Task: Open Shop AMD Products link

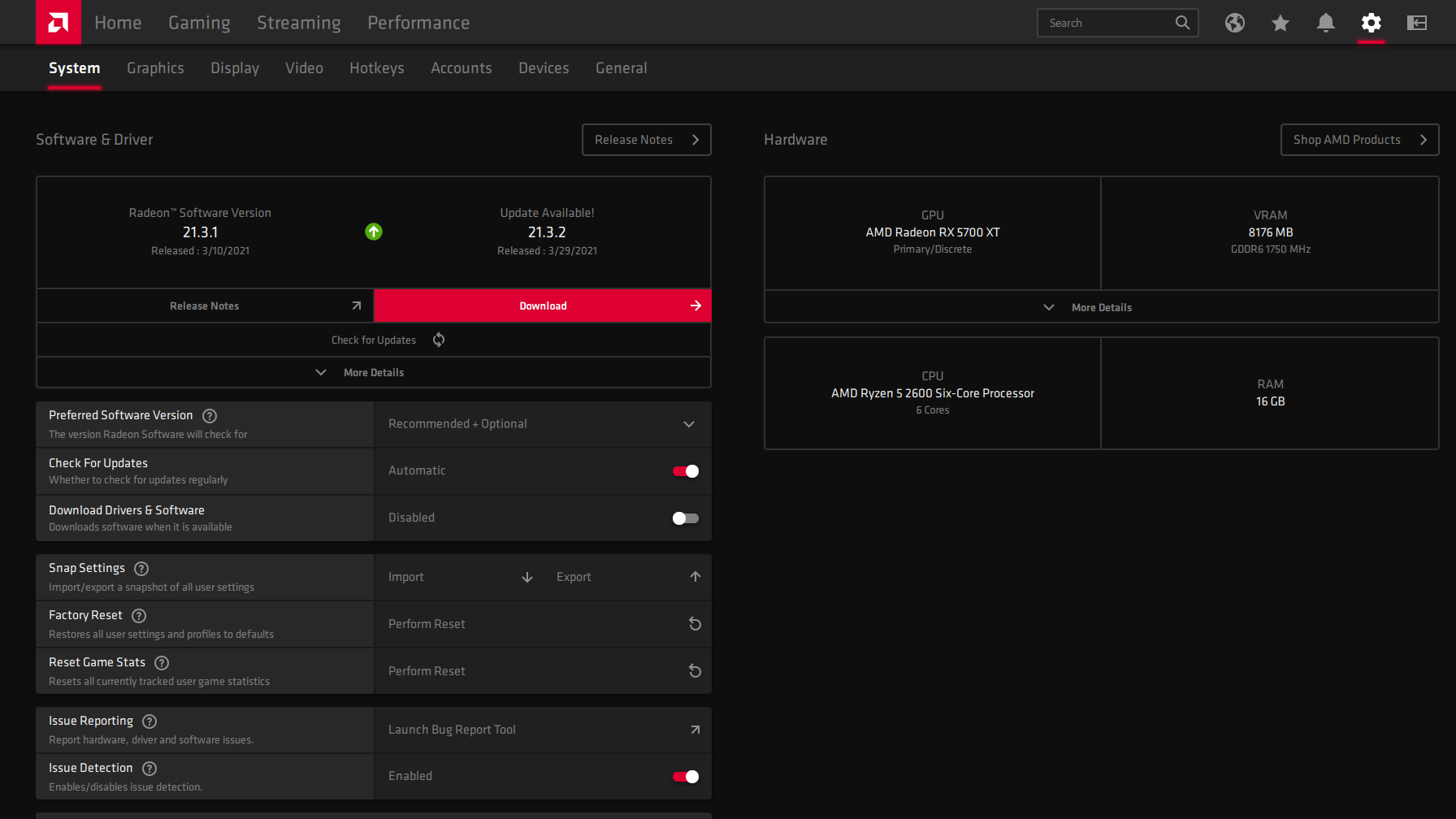Action: click(1358, 140)
